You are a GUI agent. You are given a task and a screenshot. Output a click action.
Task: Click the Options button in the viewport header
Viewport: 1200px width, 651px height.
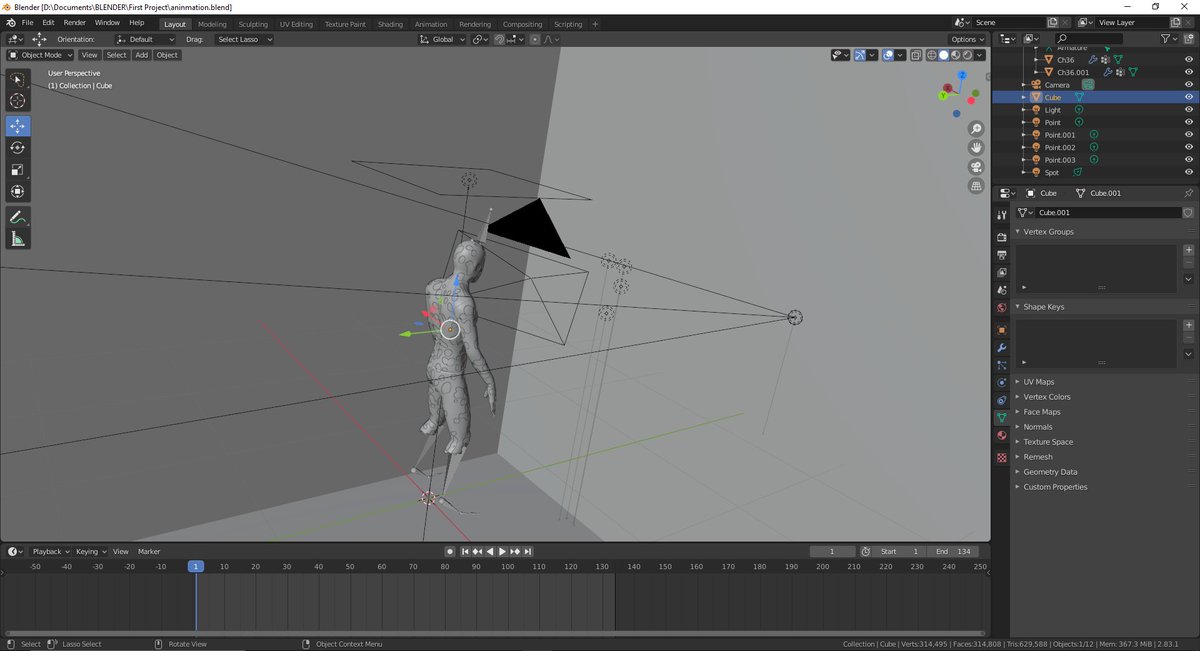[x=967, y=39]
